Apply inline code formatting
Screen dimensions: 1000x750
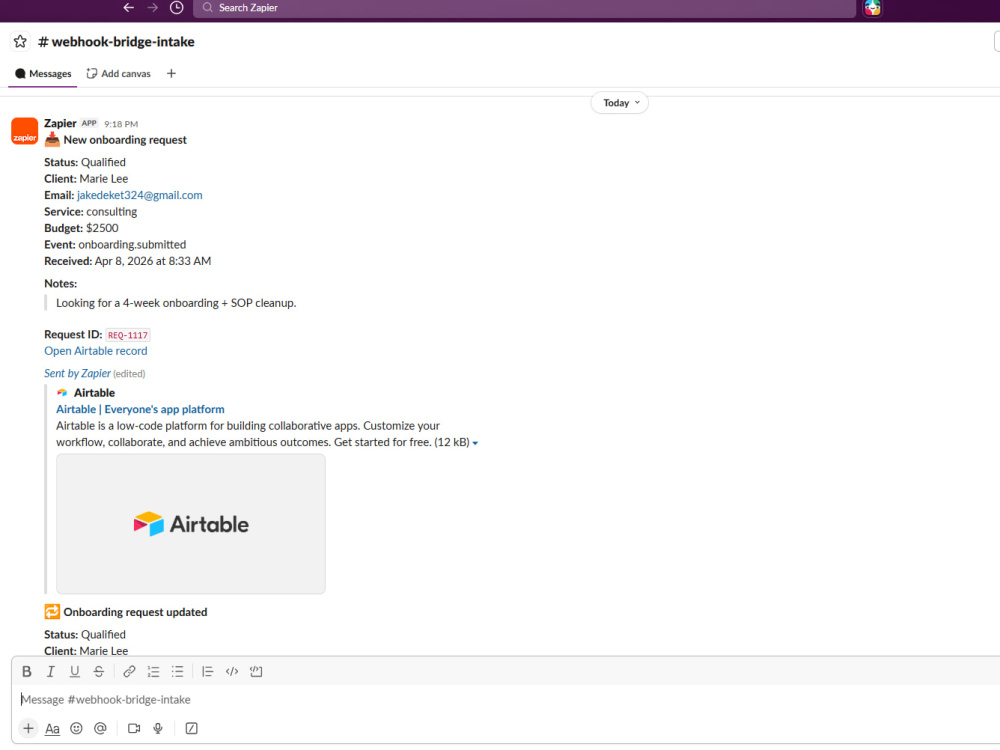[232, 672]
